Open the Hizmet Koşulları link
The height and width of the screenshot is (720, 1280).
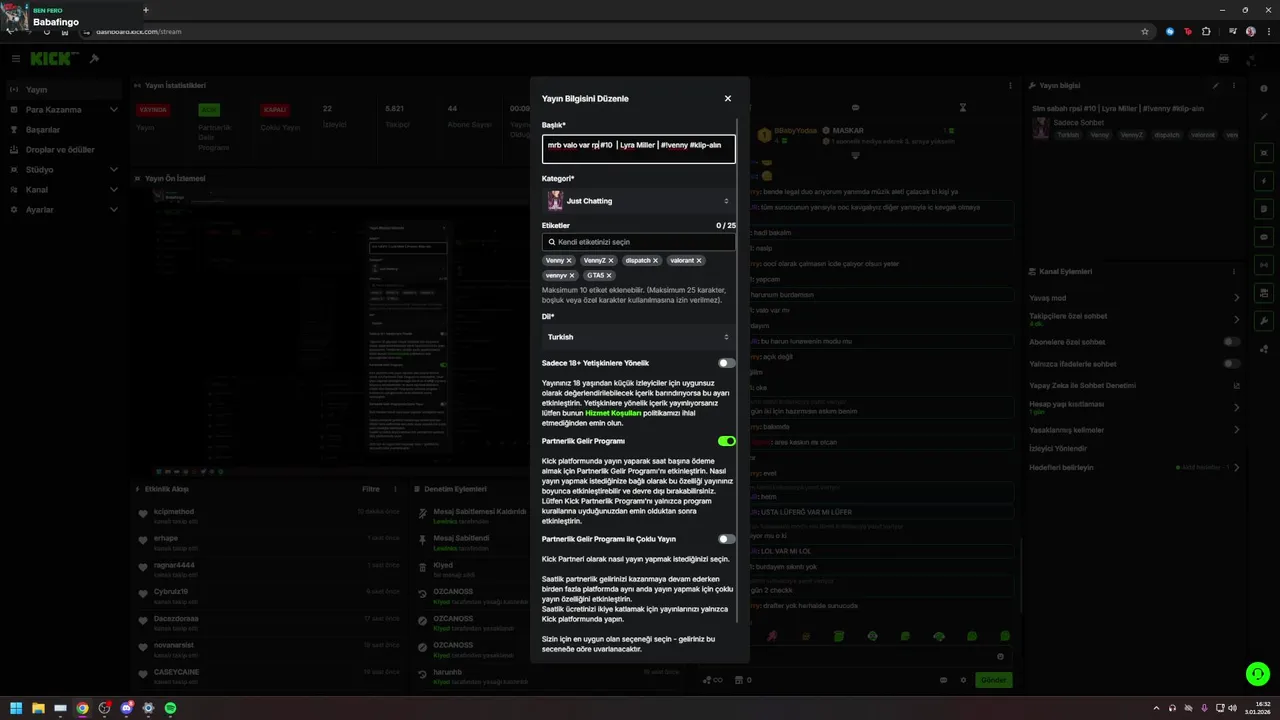pos(613,412)
